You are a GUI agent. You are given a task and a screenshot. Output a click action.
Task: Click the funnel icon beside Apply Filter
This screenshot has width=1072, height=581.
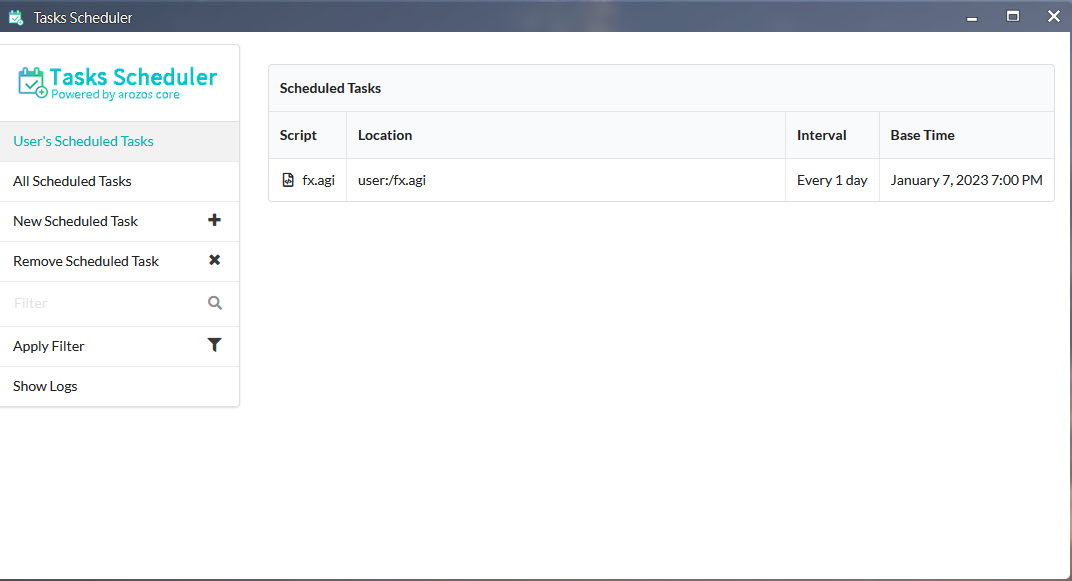coord(214,345)
